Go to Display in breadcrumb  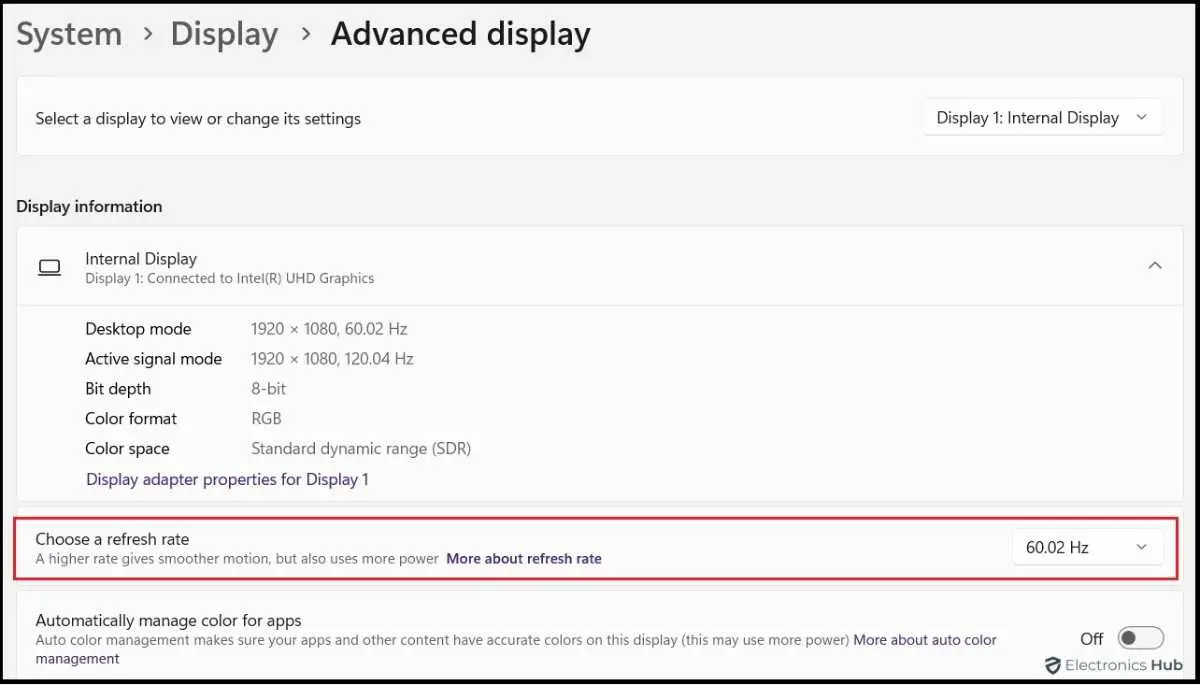pos(224,34)
